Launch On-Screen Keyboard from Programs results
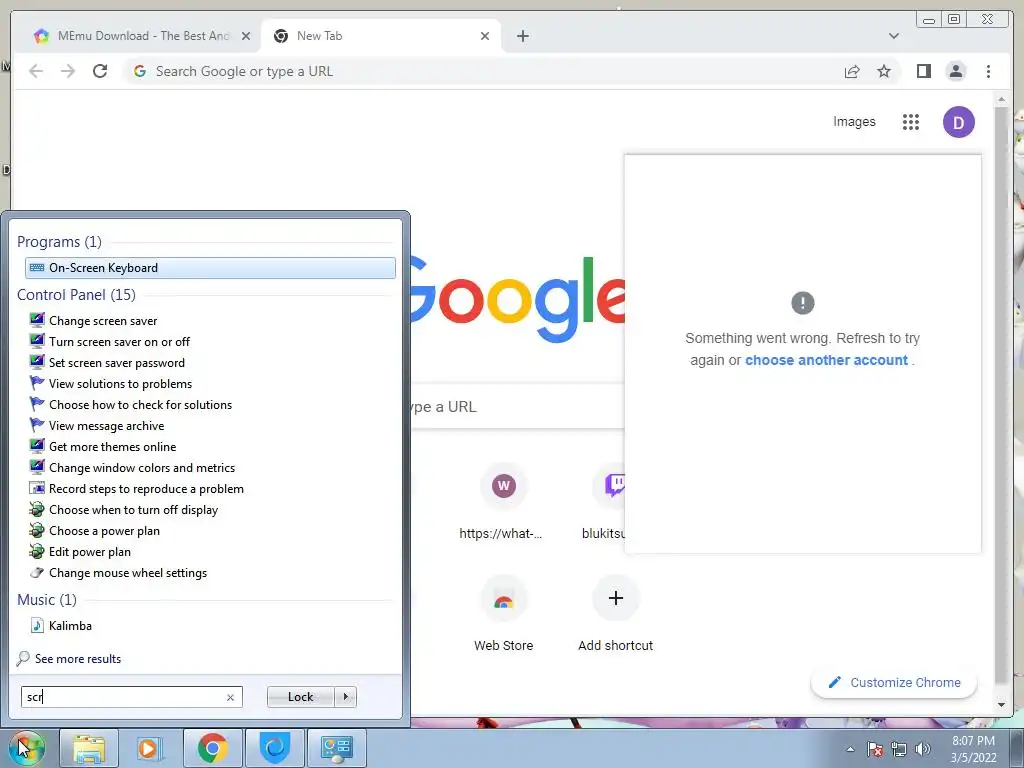 coord(210,268)
